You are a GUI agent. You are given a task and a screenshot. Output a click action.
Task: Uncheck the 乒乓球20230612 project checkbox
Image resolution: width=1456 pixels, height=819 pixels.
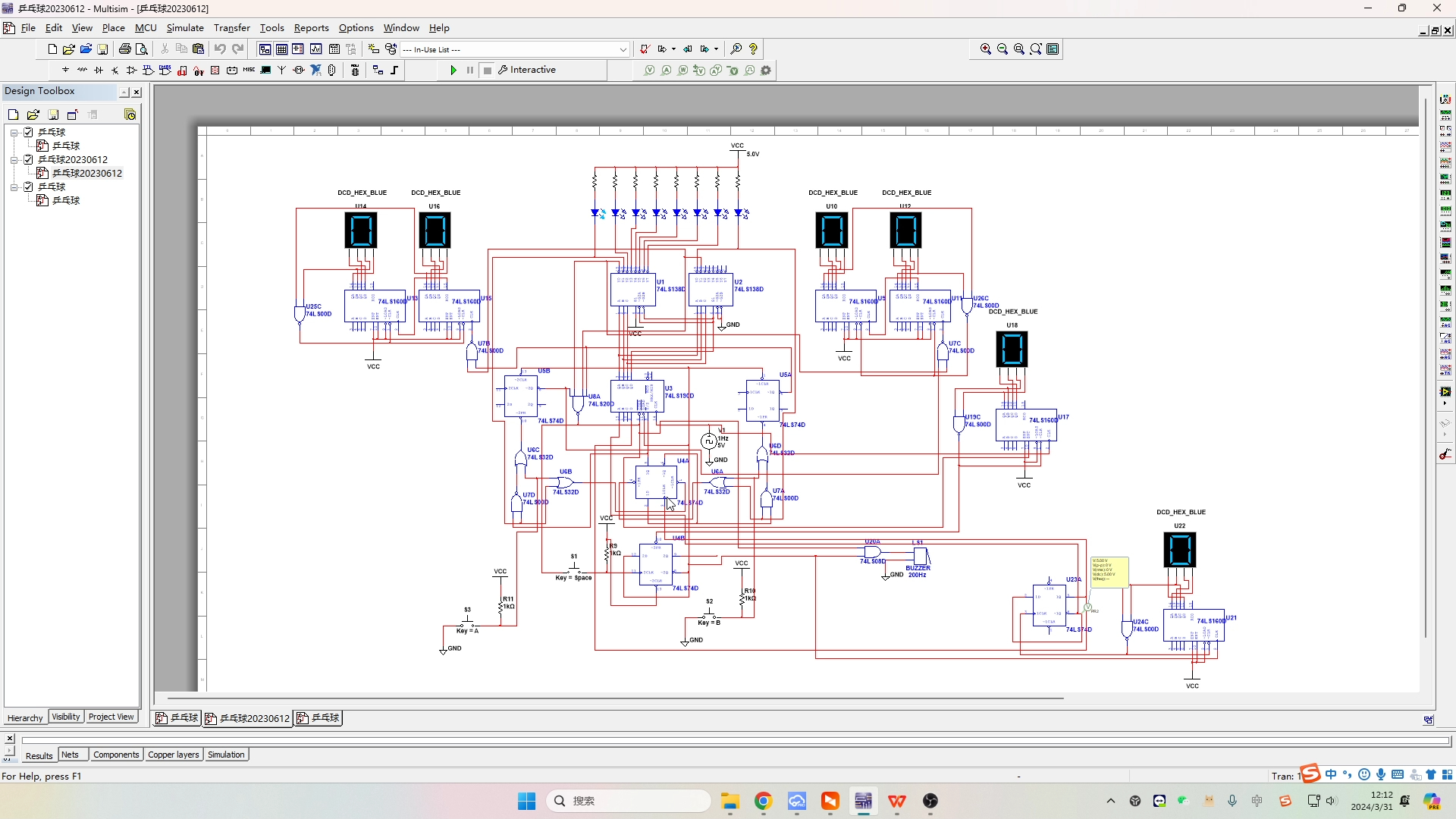coord(28,159)
